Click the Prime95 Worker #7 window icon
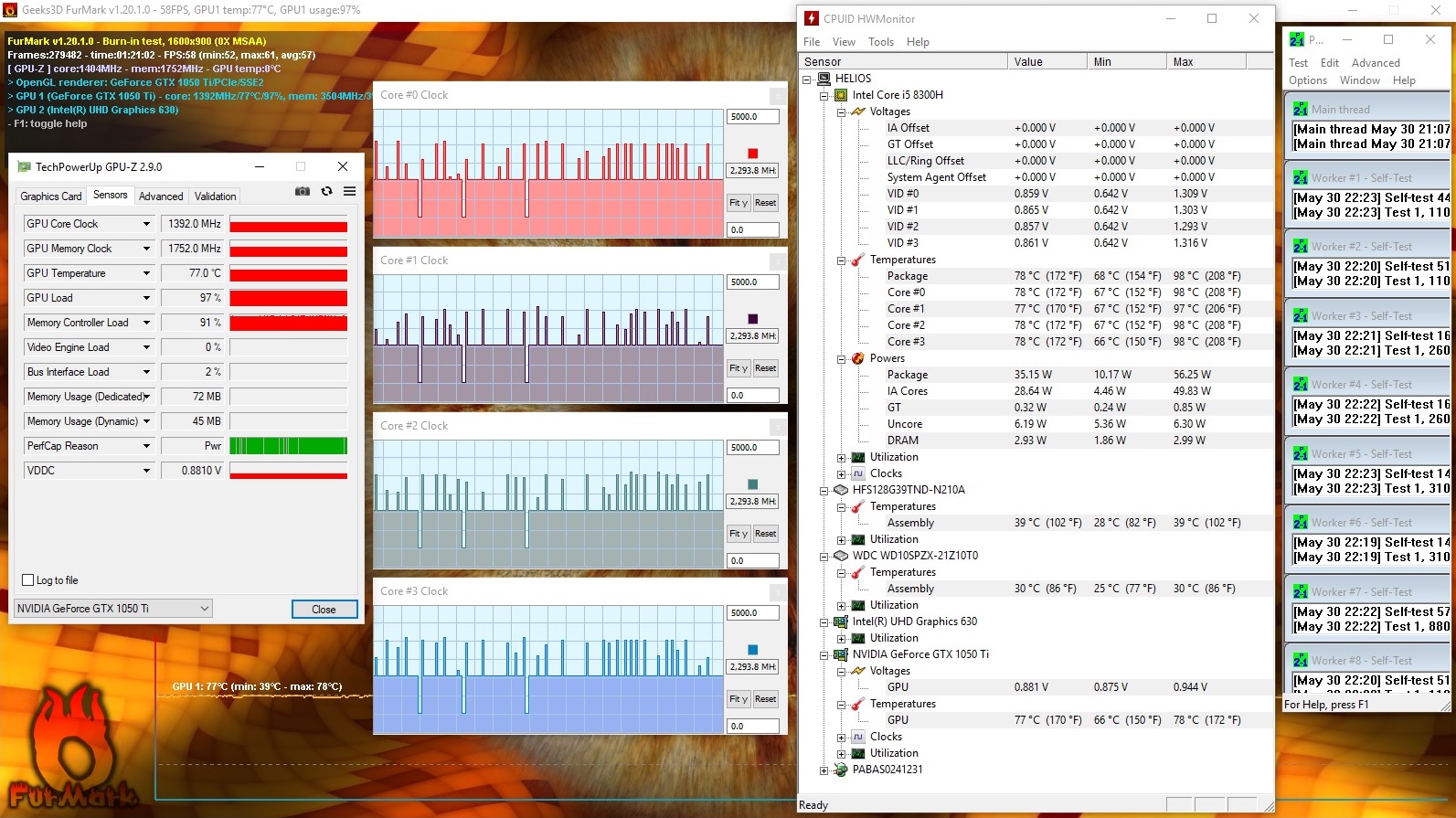 coord(1300,591)
